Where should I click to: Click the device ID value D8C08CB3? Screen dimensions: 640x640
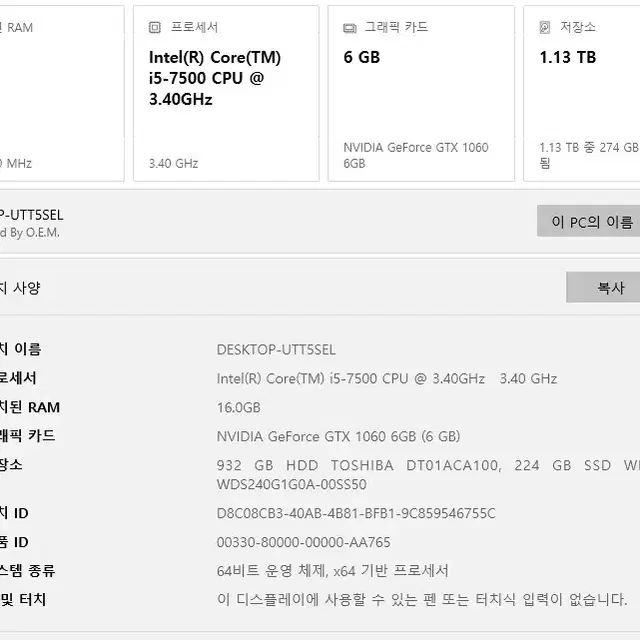click(356, 513)
